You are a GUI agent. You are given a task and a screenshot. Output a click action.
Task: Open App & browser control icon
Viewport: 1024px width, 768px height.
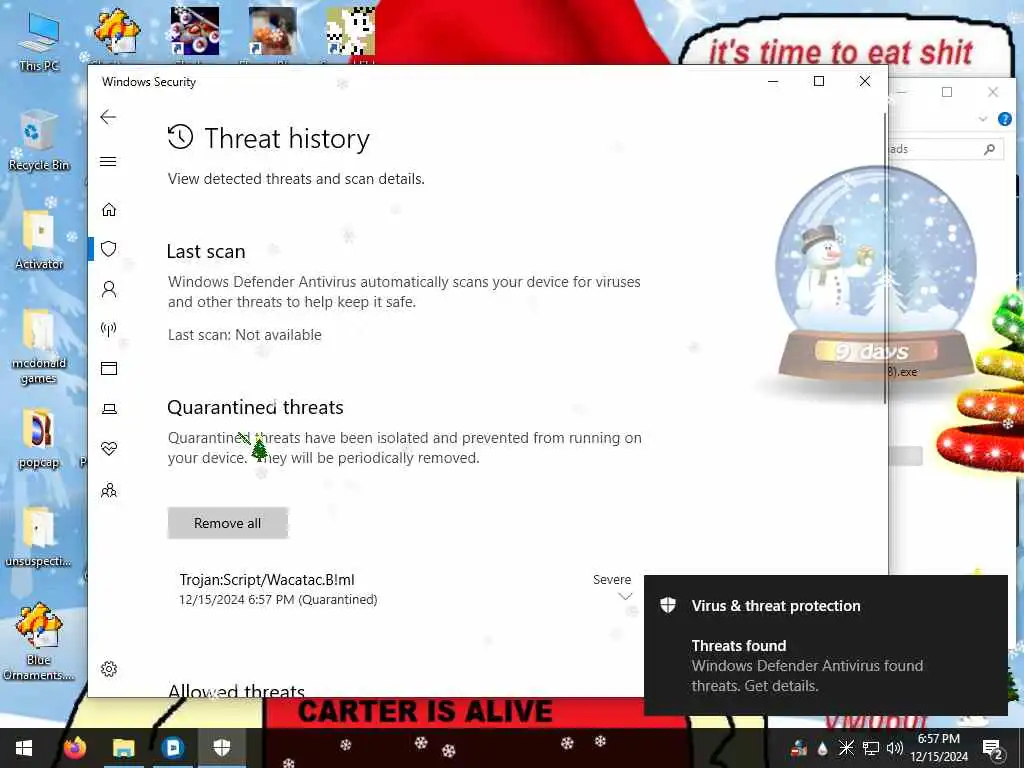(108, 369)
